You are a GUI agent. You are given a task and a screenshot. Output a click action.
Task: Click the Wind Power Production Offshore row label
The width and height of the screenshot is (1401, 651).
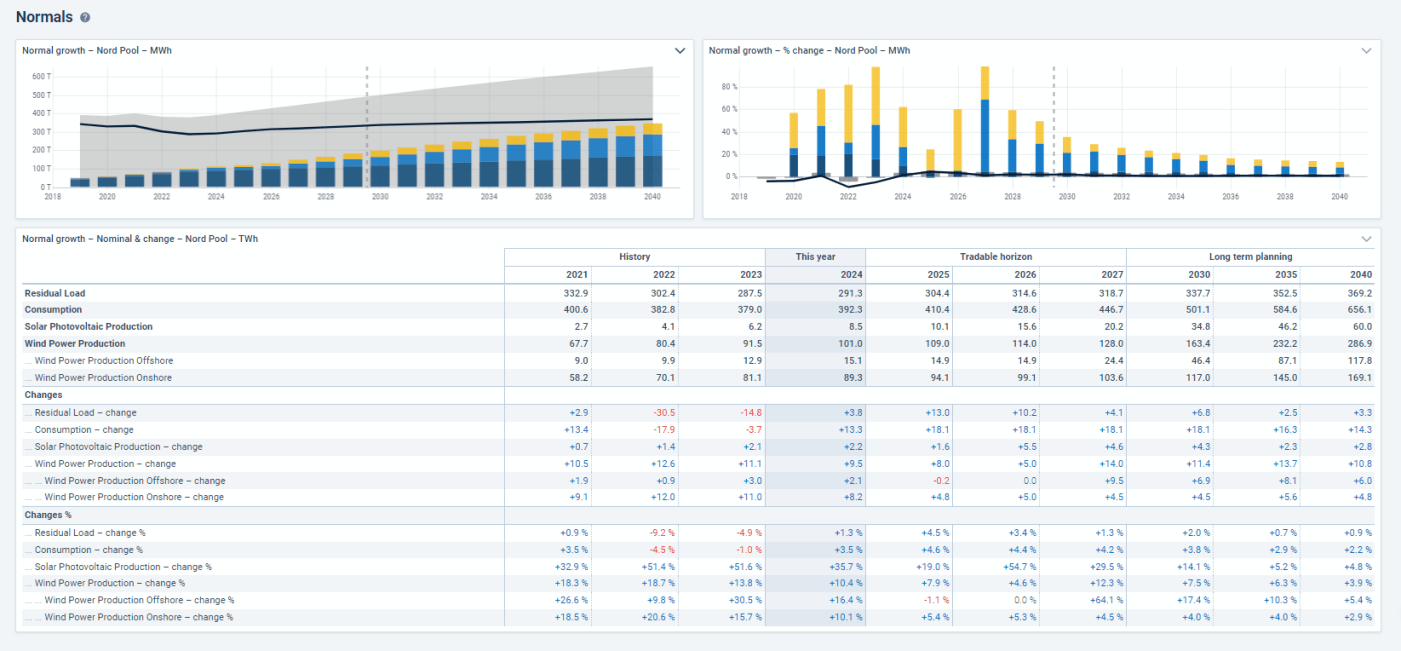click(103, 361)
